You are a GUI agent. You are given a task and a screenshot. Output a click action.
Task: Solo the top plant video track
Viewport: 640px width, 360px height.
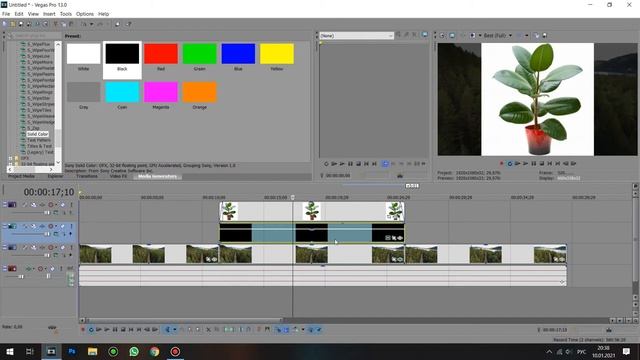pos(71,204)
